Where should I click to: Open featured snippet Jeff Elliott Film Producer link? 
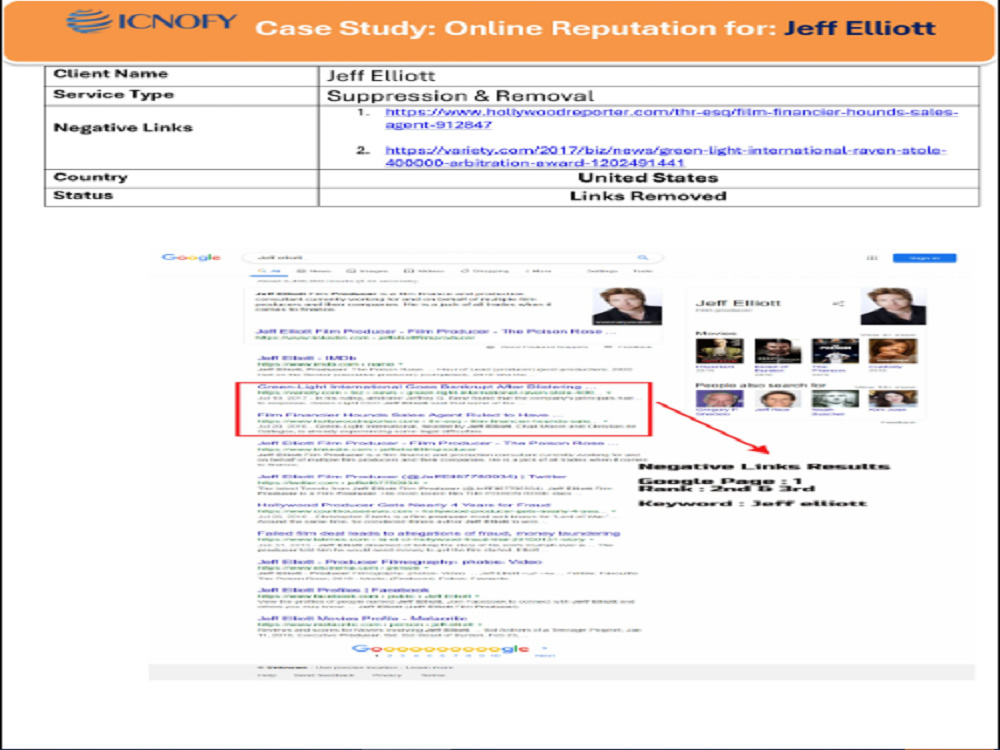(436, 331)
